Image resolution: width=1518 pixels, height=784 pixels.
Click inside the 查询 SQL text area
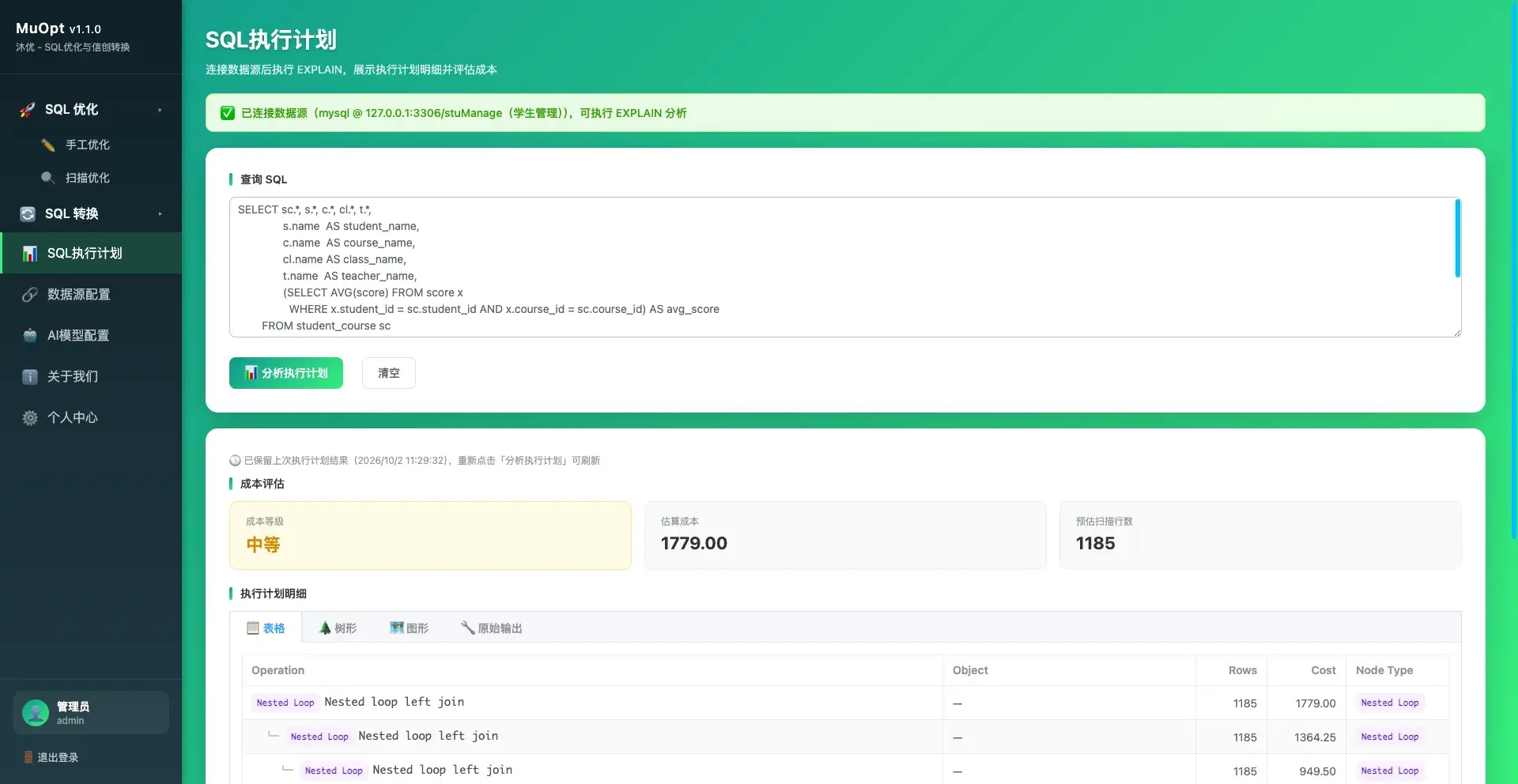[x=845, y=267]
